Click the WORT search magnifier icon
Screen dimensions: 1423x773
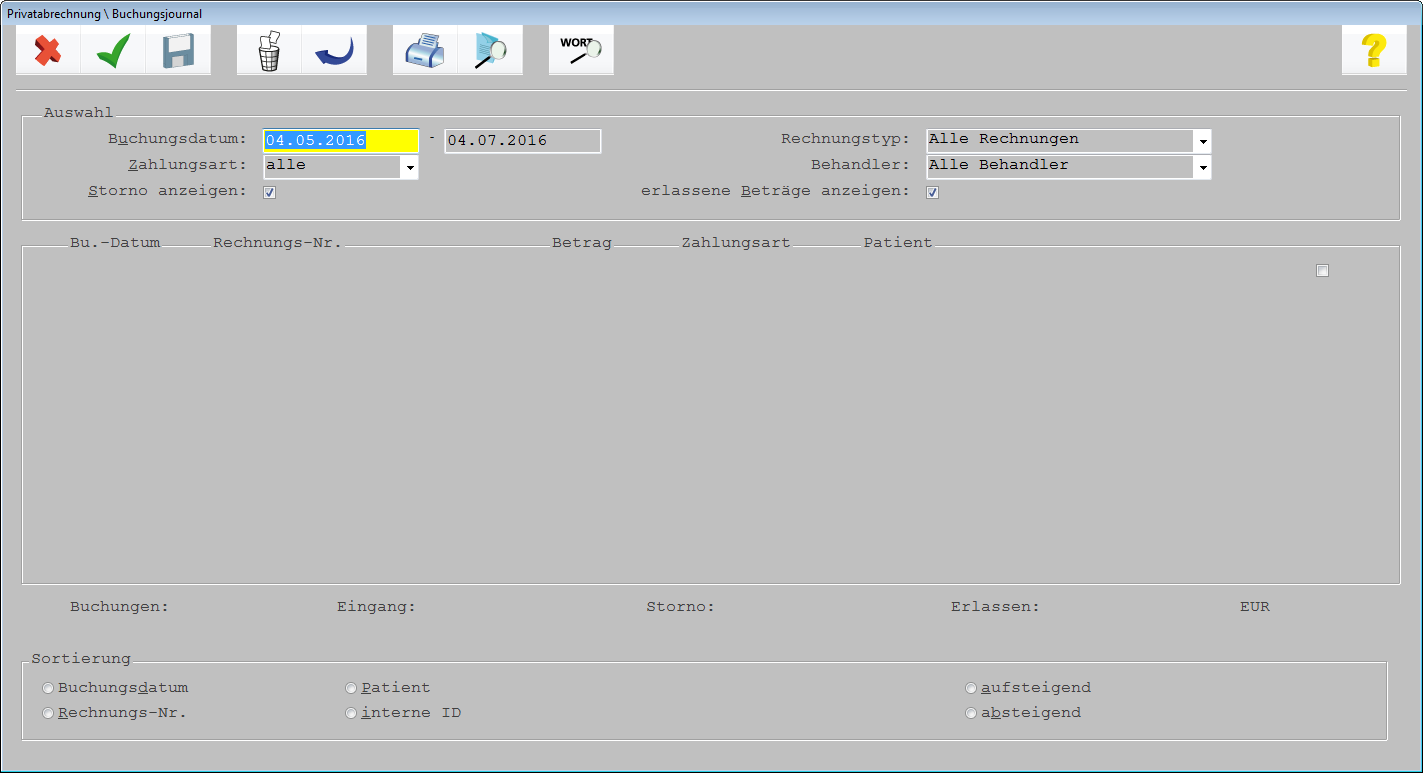[581, 50]
